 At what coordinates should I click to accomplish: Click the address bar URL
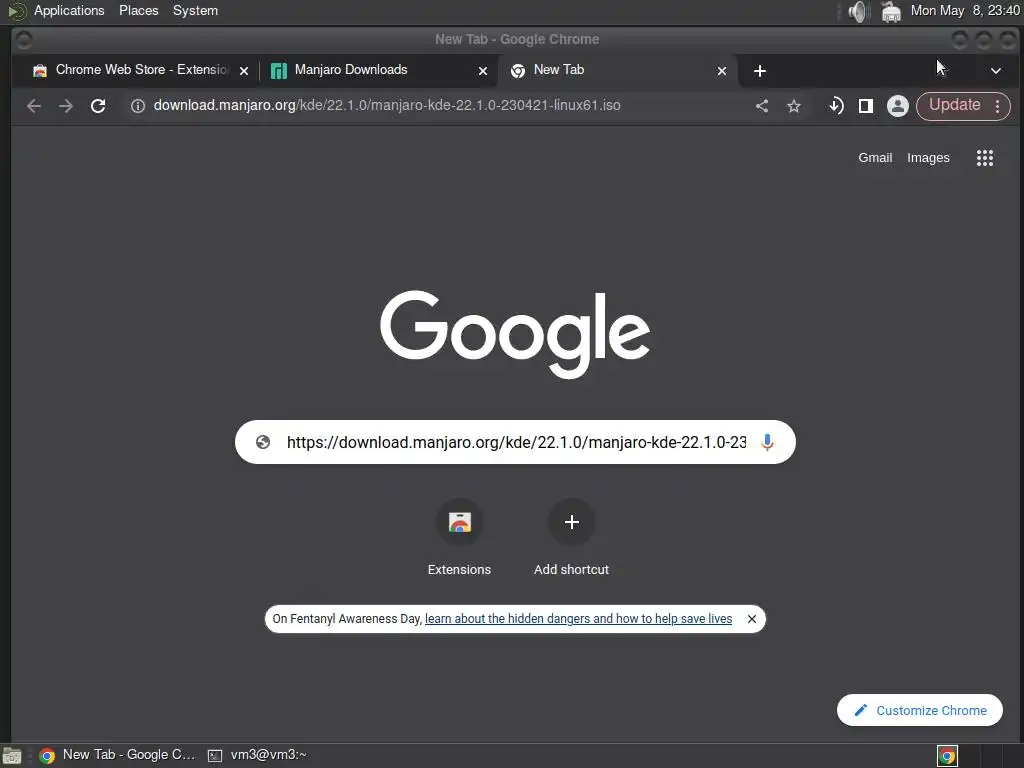[387, 105]
